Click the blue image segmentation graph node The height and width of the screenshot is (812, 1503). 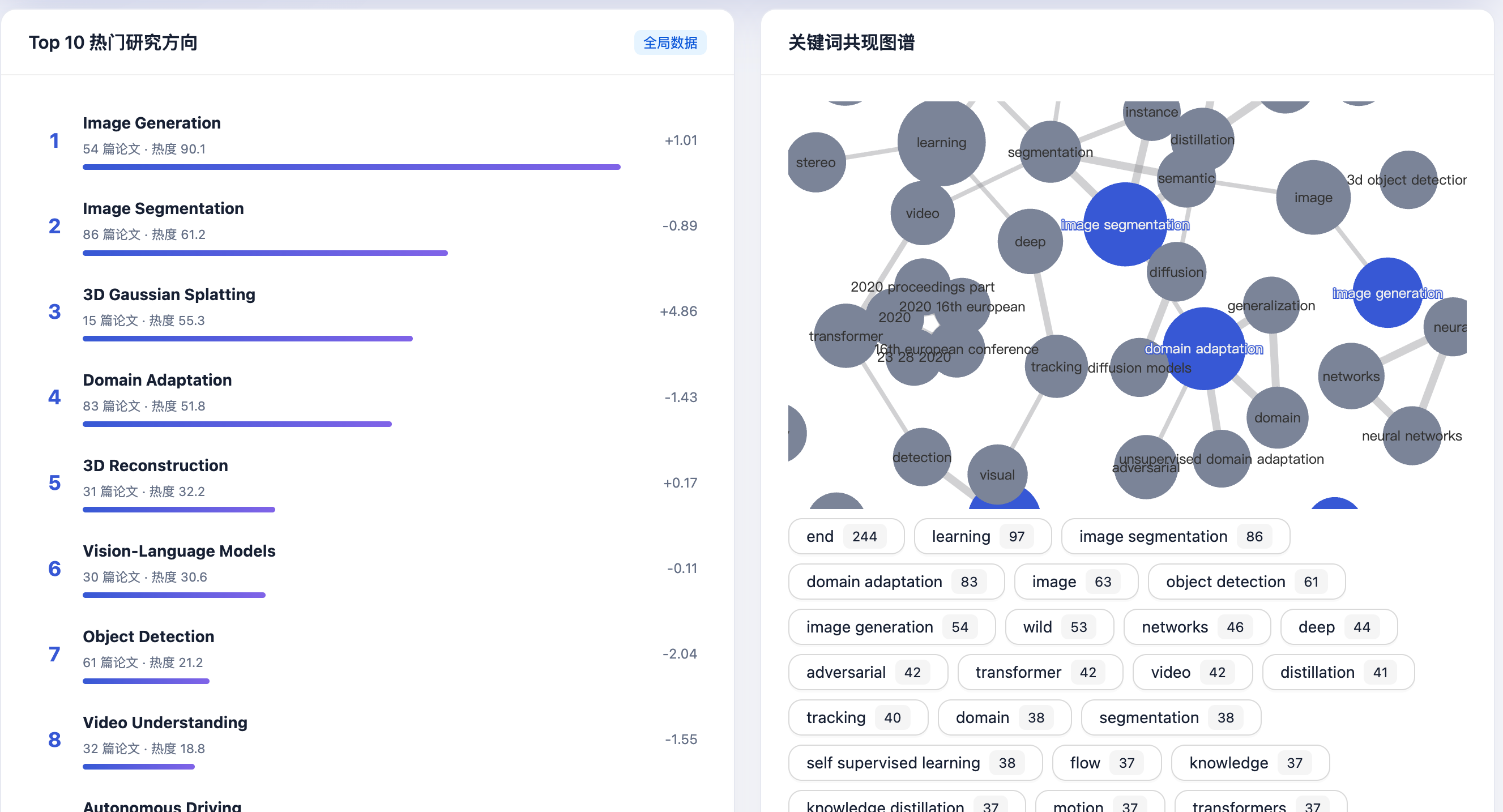[x=1125, y=225]
